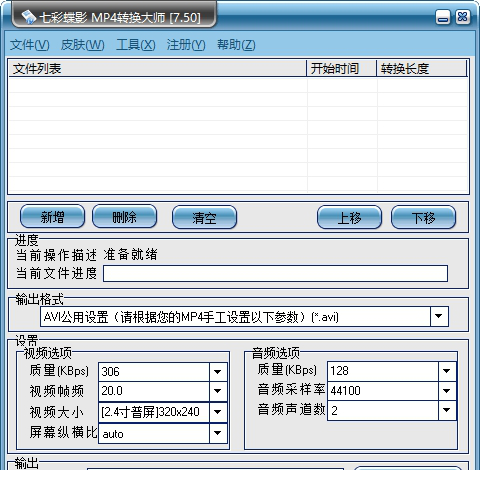Open the 文件(V) menu
This screenshot has height=488, width=480.
pyautogui.click(x=30, y=45)
